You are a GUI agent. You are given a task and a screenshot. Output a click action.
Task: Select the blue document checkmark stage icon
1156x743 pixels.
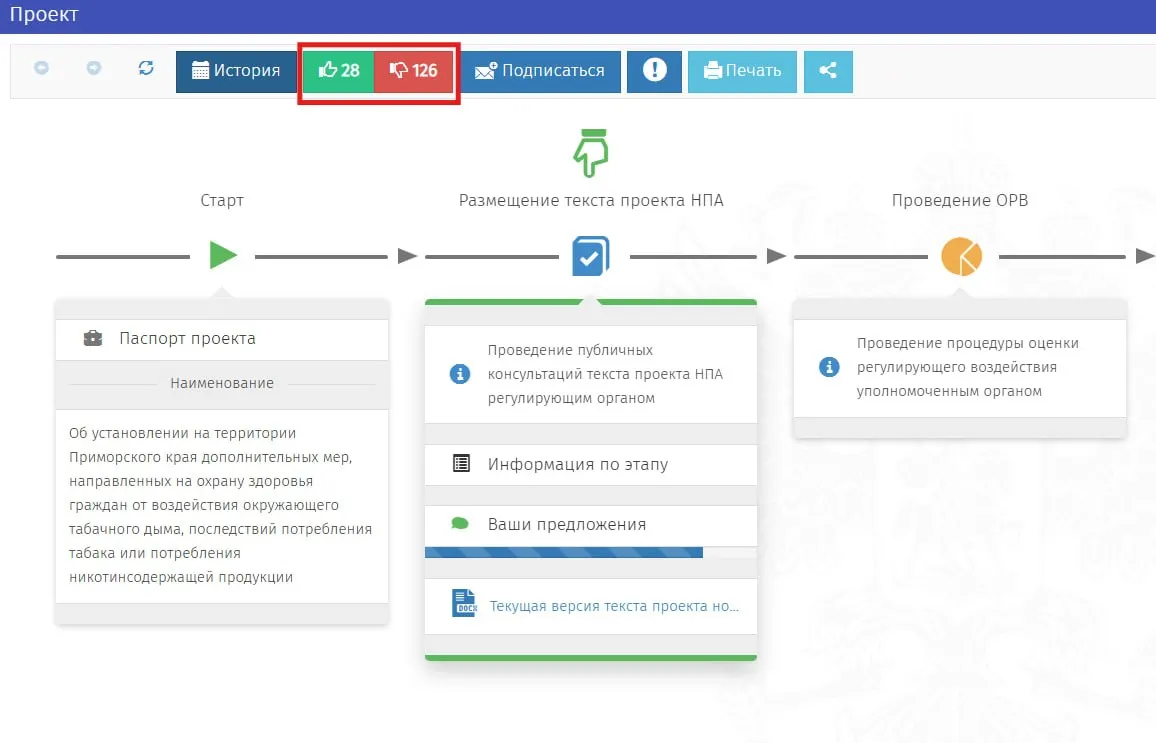click(591, 256)
